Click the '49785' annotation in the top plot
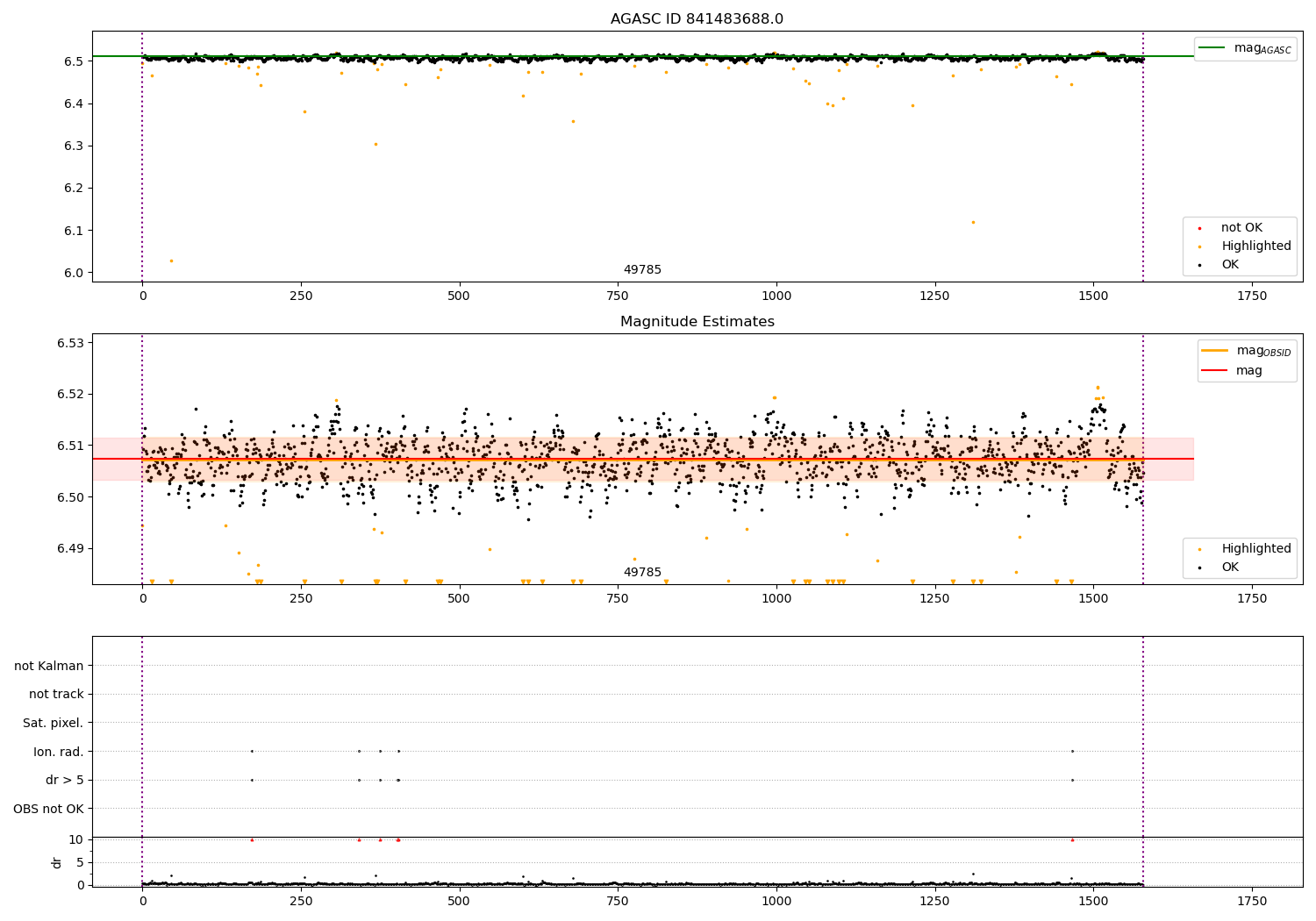1316x921 pixels. [642, 270]
